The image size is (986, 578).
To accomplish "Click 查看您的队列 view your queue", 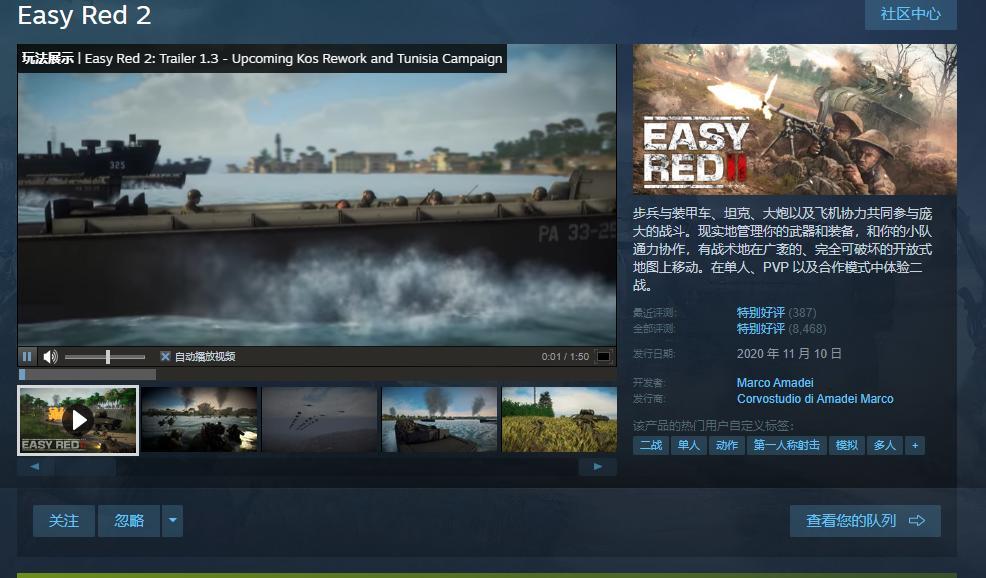I will click(x=865, y=521).
